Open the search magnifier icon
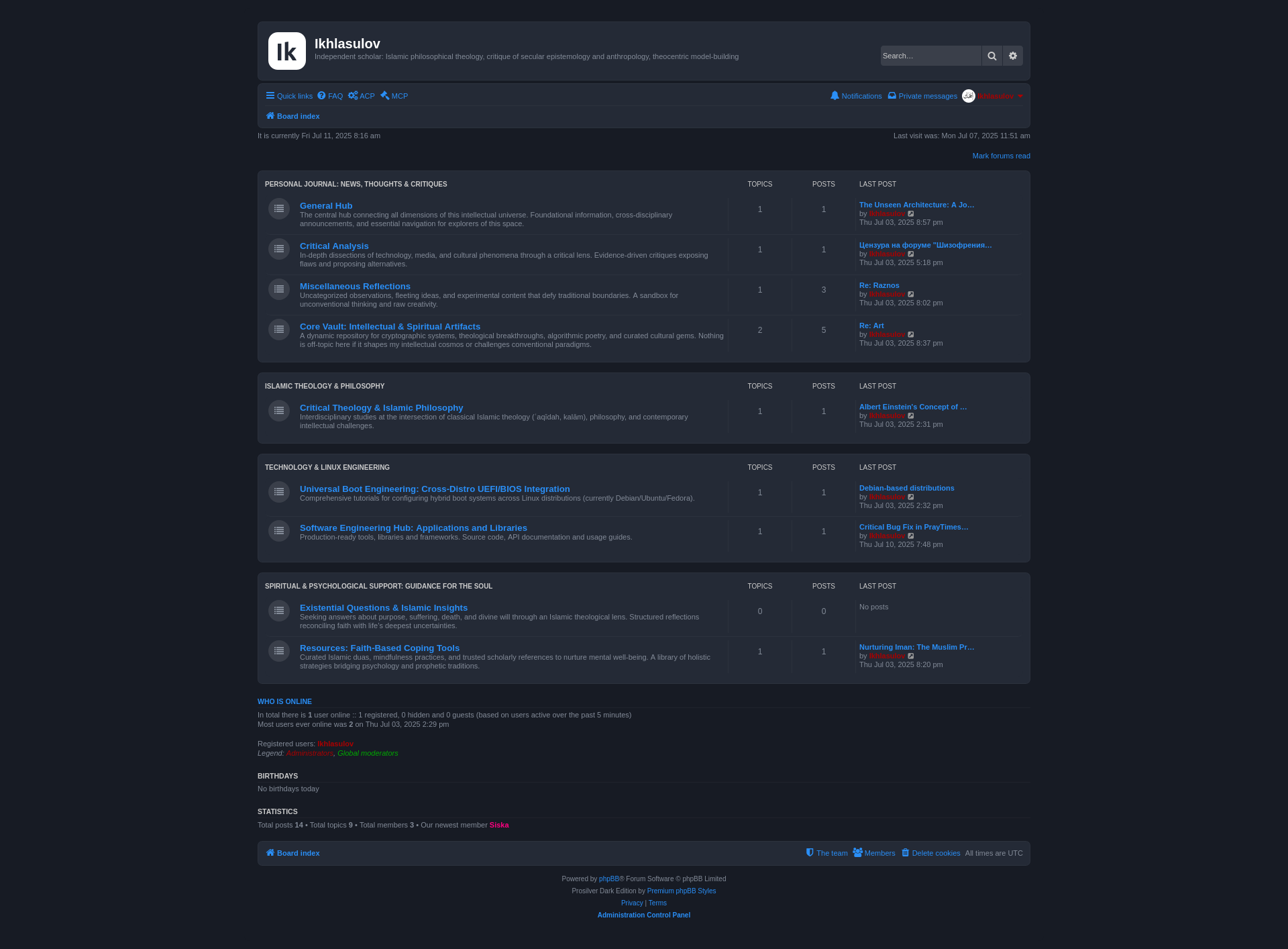This screenshot has height=949, width=1288. (991, 56)
